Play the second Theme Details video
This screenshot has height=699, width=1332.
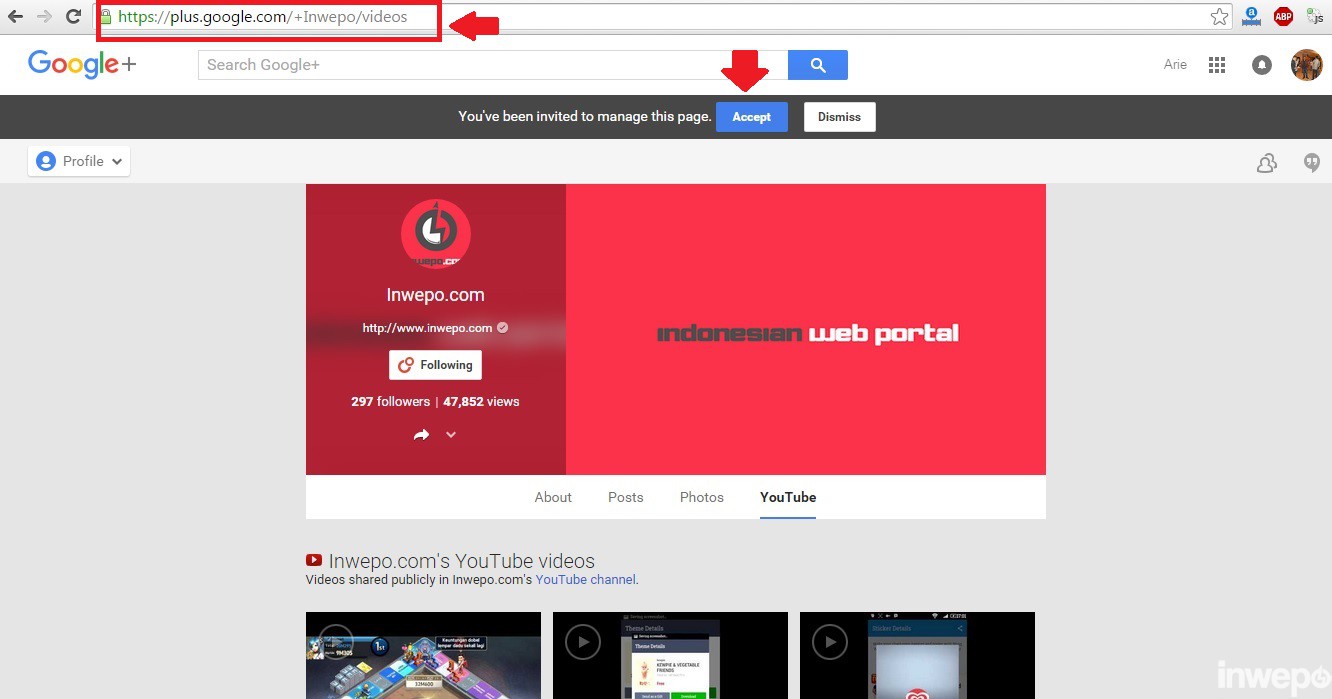[x=670, y=656]
